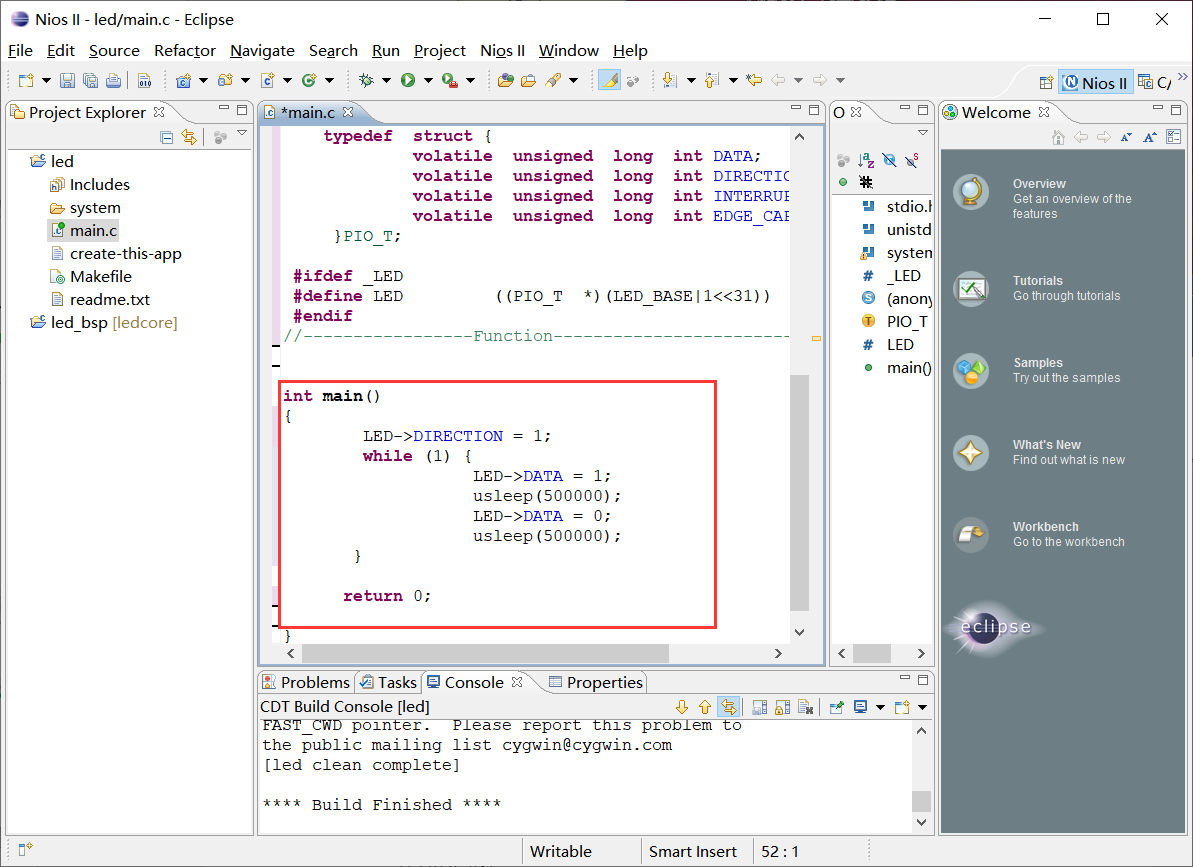Click the Save icon in toolbar
Screen dimensions: 1193x867
coord(67,81)
